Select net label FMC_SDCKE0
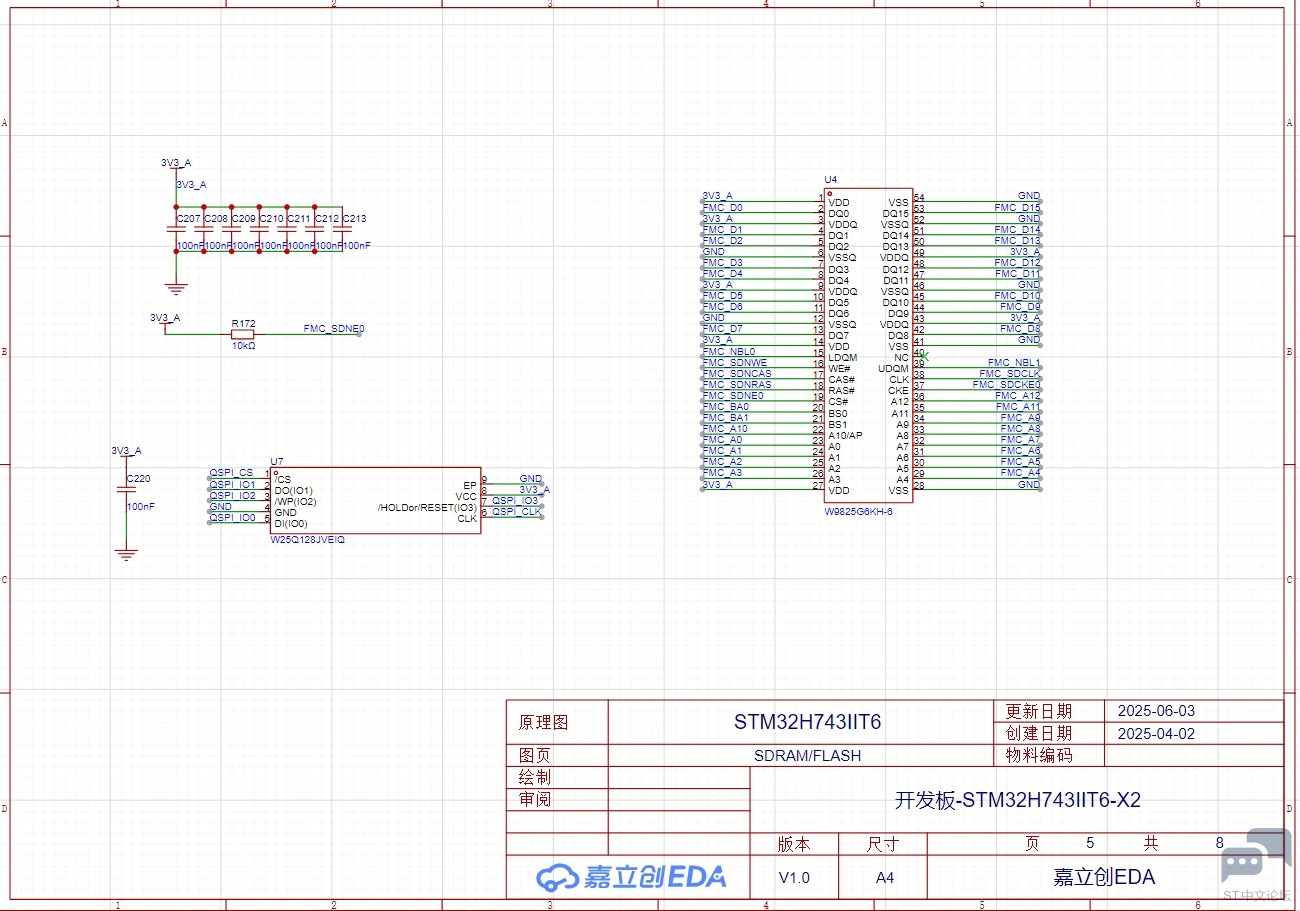1300x911 pixels. pos(1007,384)
